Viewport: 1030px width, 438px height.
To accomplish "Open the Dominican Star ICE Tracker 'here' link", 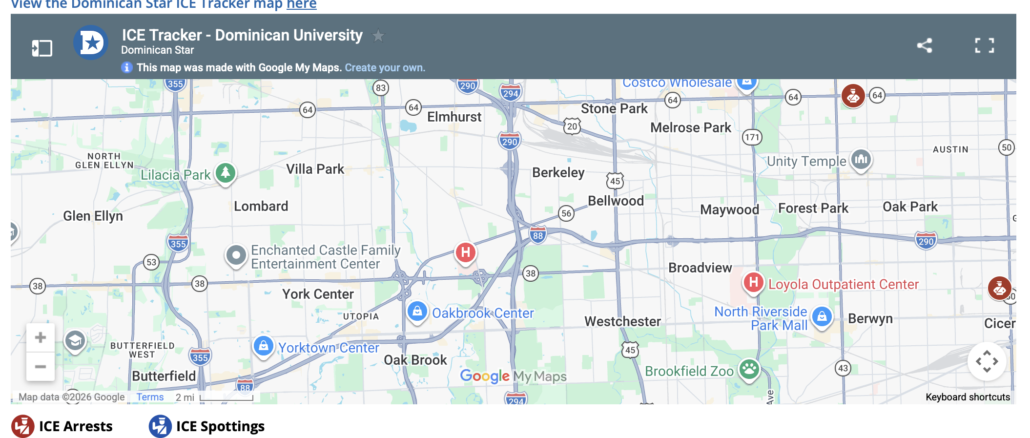I will [301, 5].
